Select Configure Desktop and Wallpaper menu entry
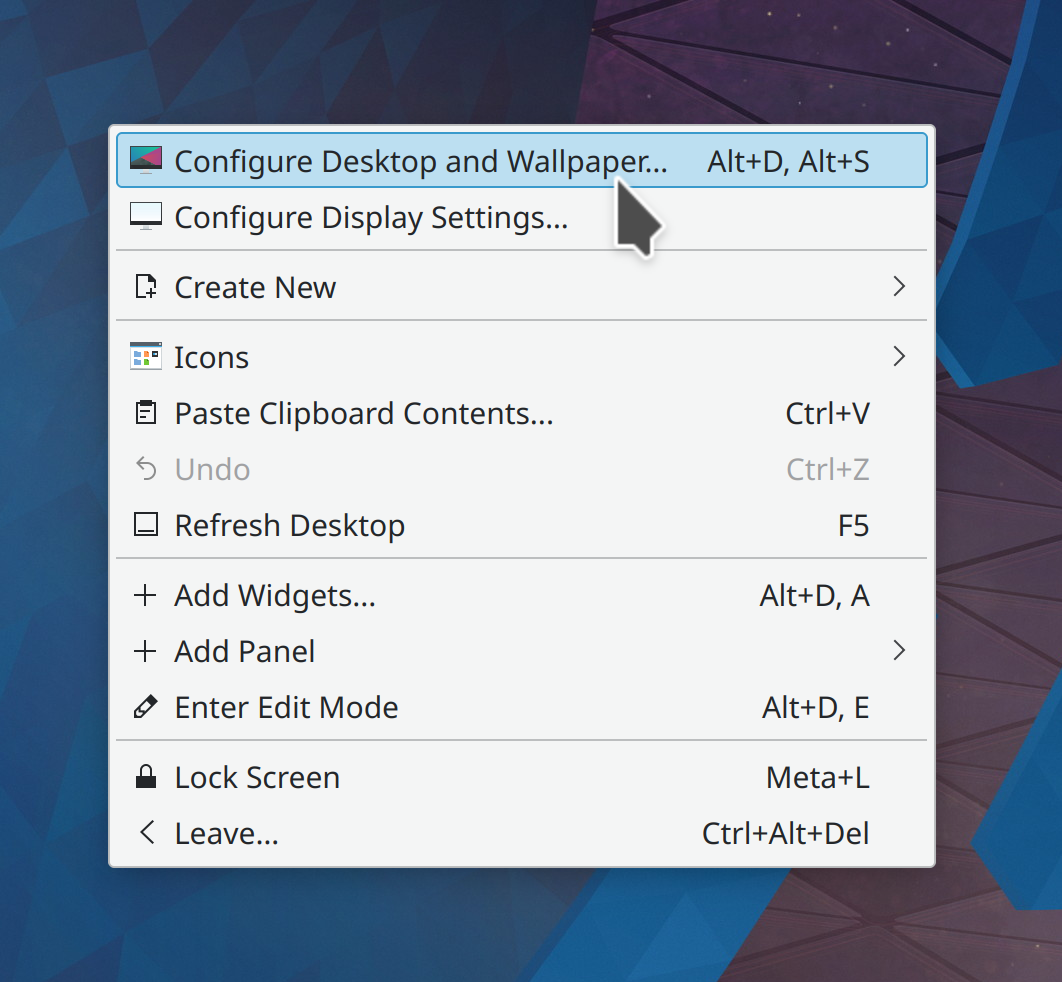Viewport: 1062px width, 982px height. 420,161
